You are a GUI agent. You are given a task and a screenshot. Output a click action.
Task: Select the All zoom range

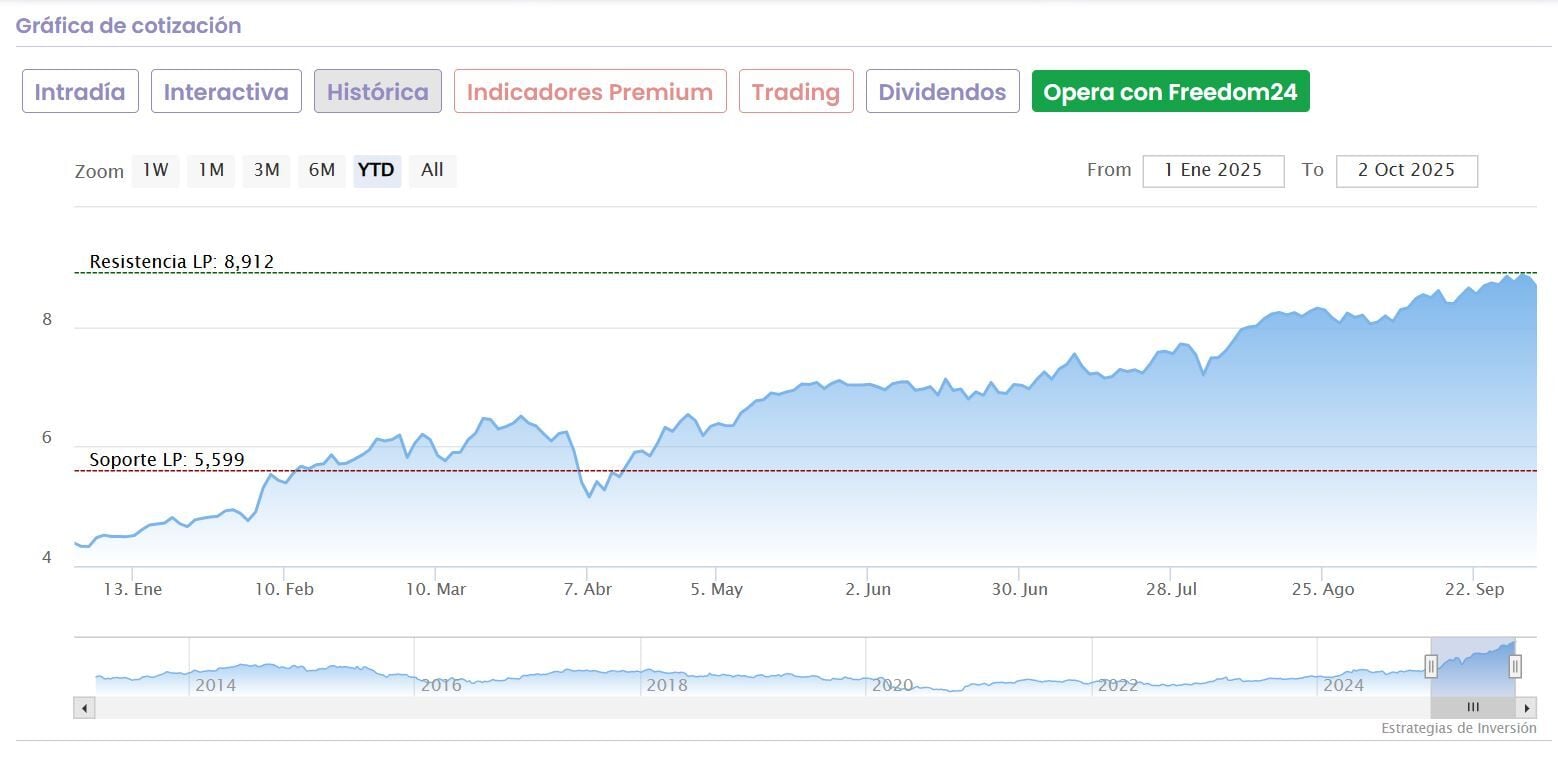point(432,170)
